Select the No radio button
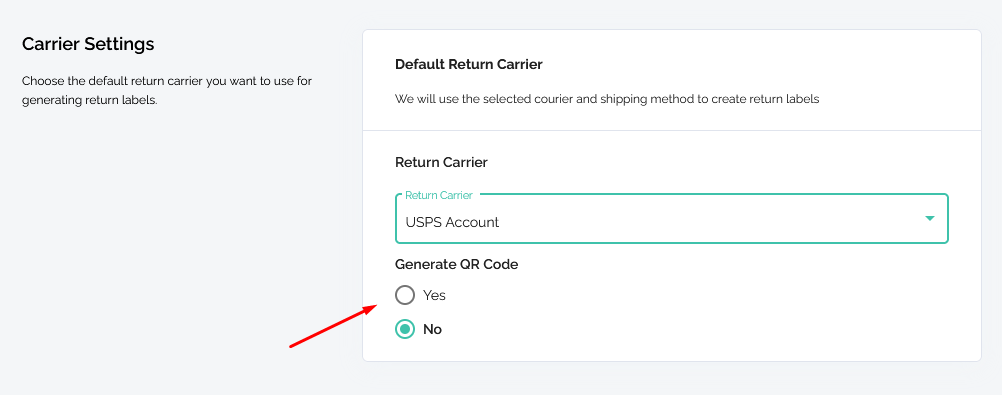The height and width of the screenshot is (395, 1002). point(405,329)
